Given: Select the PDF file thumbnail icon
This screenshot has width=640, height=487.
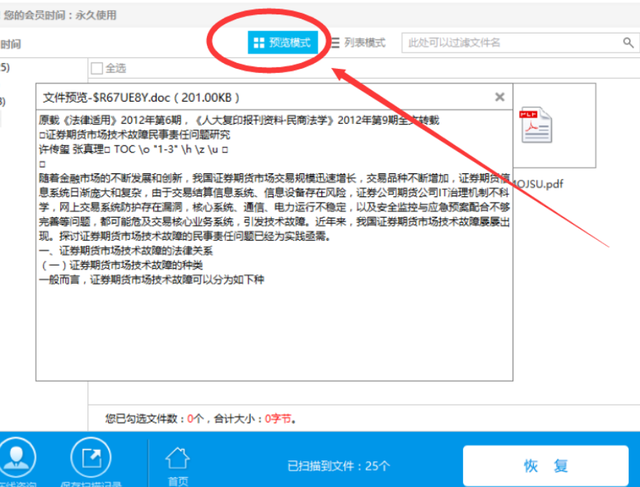Looking at the screenshot, I should (536, 125).
